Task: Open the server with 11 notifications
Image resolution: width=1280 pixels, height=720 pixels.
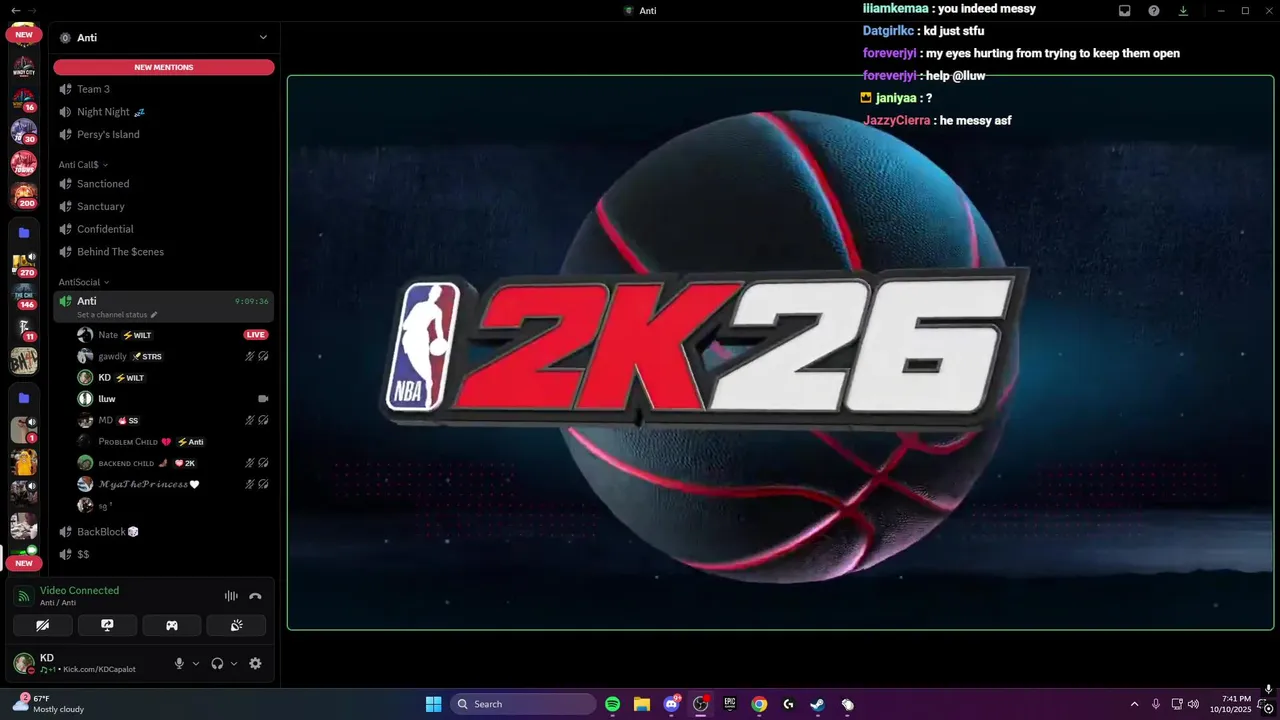Action: (23, 328)
